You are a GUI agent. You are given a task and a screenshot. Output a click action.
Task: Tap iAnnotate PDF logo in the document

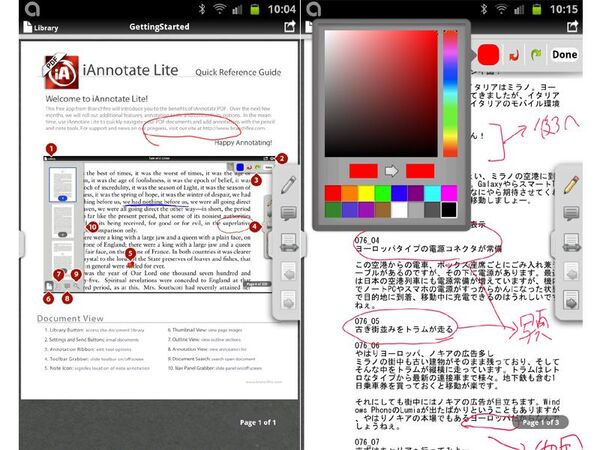click(61, 71)
